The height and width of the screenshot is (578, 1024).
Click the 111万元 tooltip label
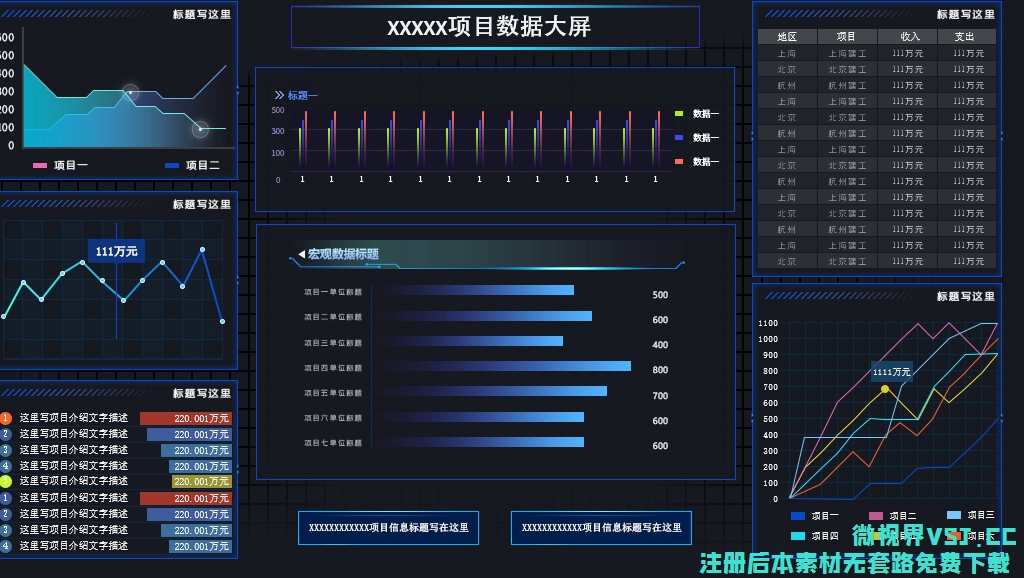(x=117, y=251)
